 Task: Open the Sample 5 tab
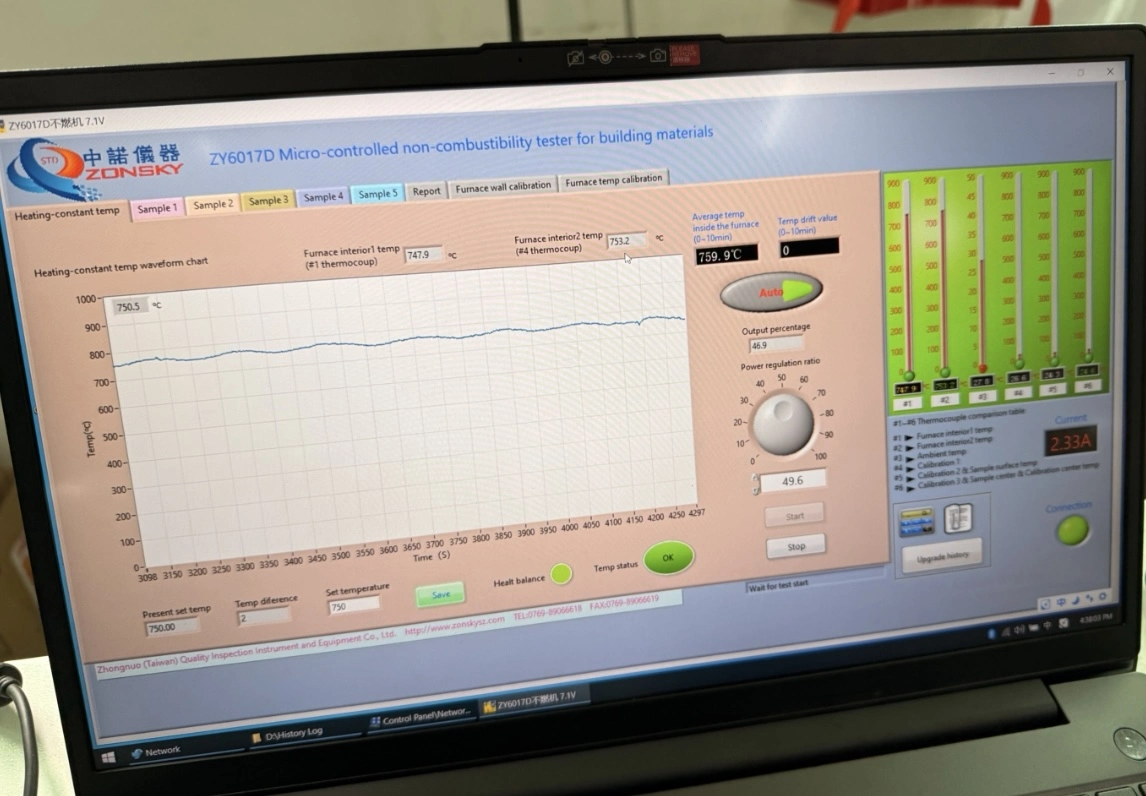(x=377, y=194)
